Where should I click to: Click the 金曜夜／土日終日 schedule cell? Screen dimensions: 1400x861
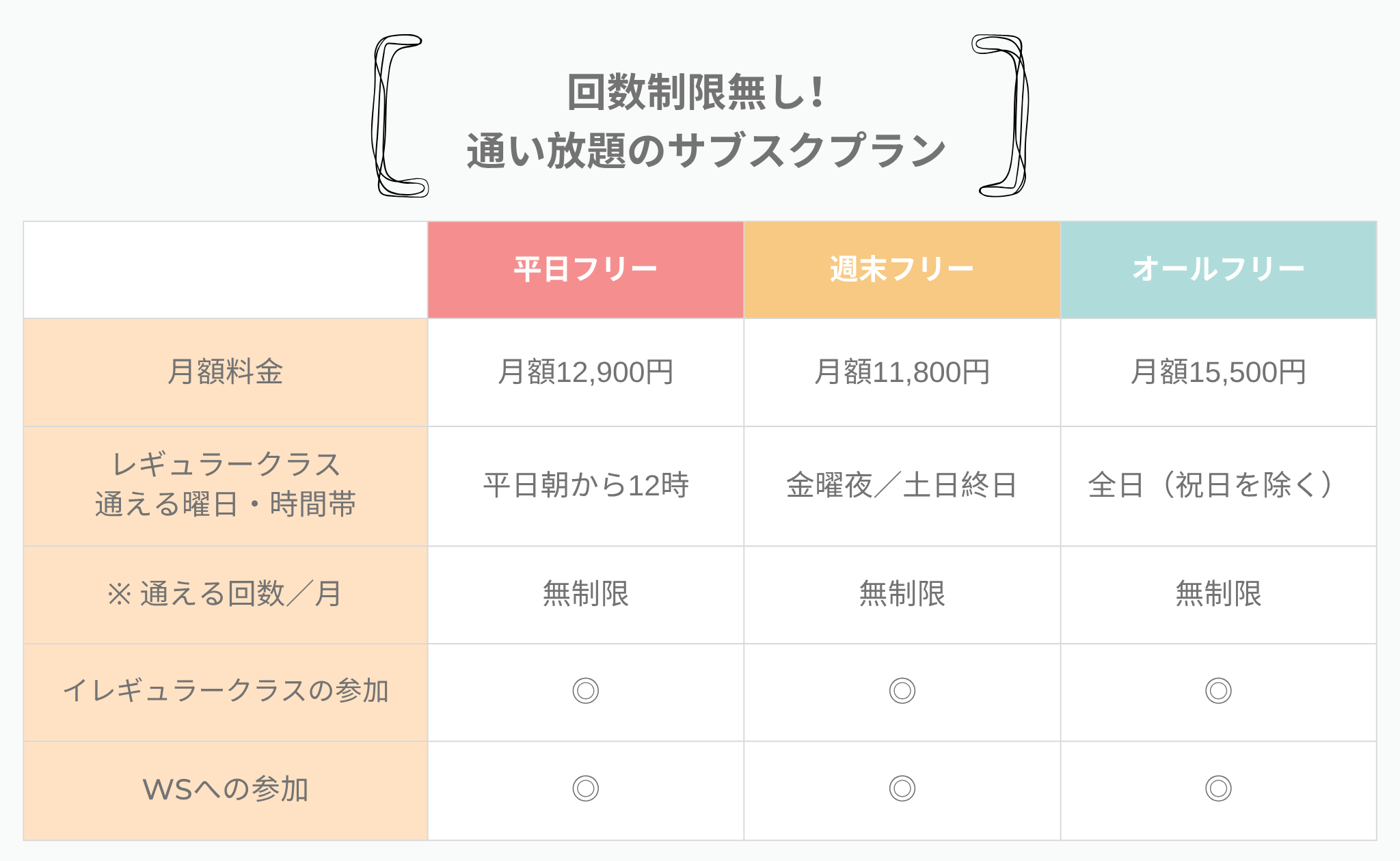coord(902,486)
